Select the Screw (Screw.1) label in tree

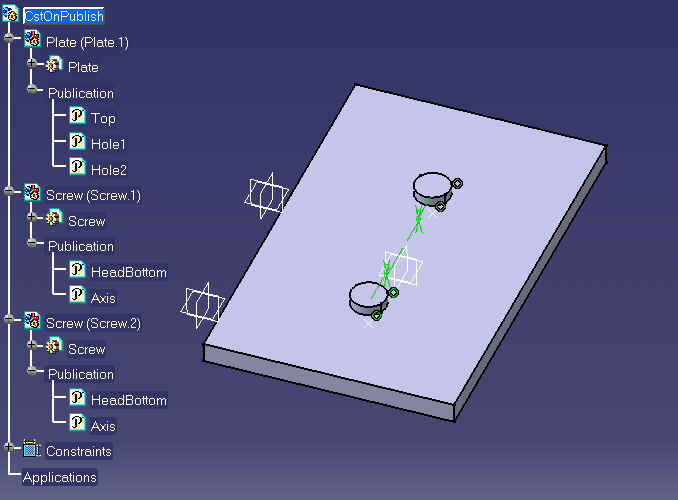coord(93,195)
